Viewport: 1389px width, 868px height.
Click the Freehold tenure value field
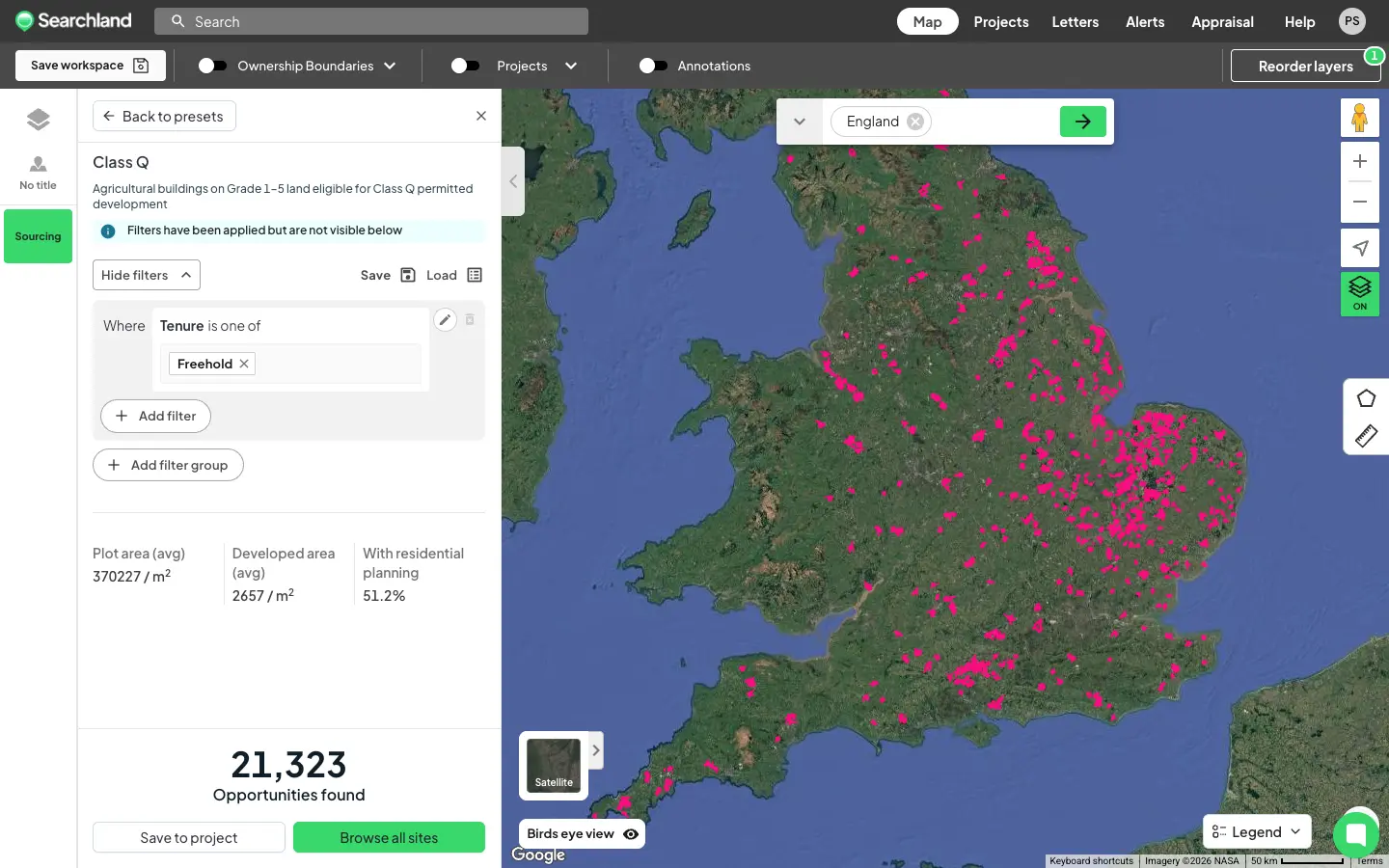(290, 364)
